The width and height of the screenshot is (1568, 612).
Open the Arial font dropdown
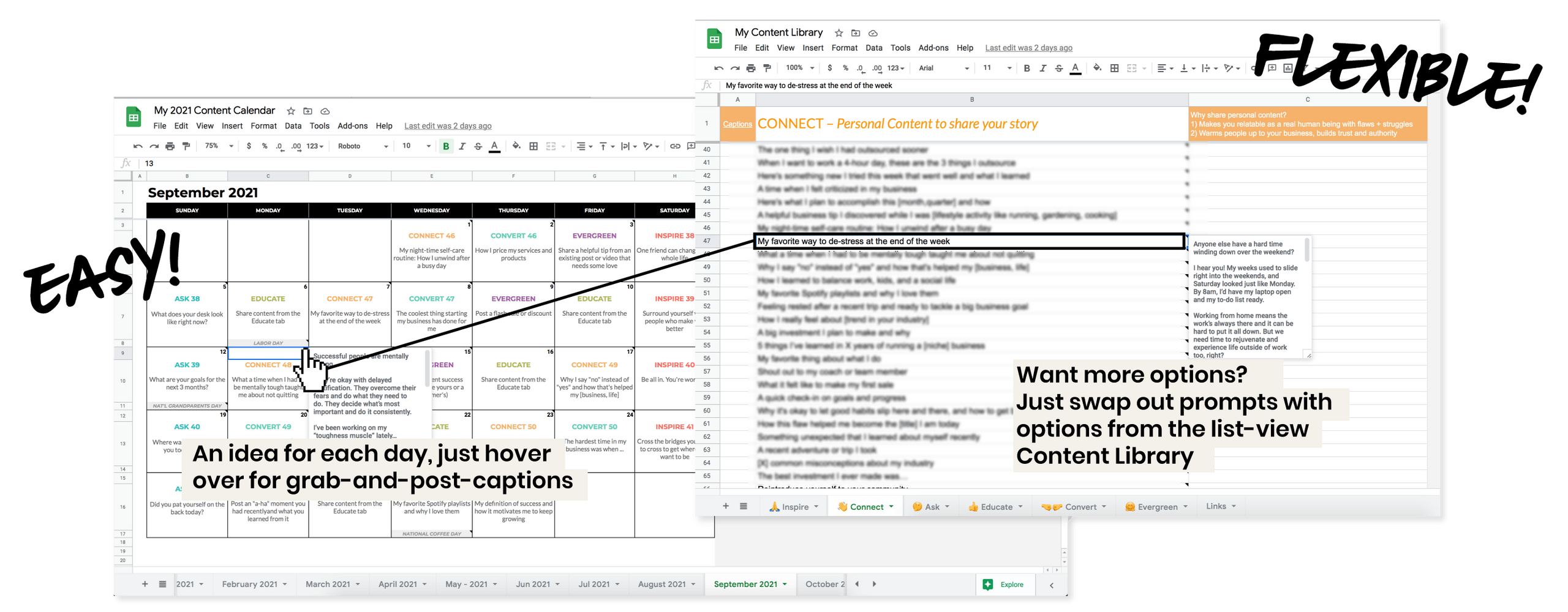(x=944, y=69)
